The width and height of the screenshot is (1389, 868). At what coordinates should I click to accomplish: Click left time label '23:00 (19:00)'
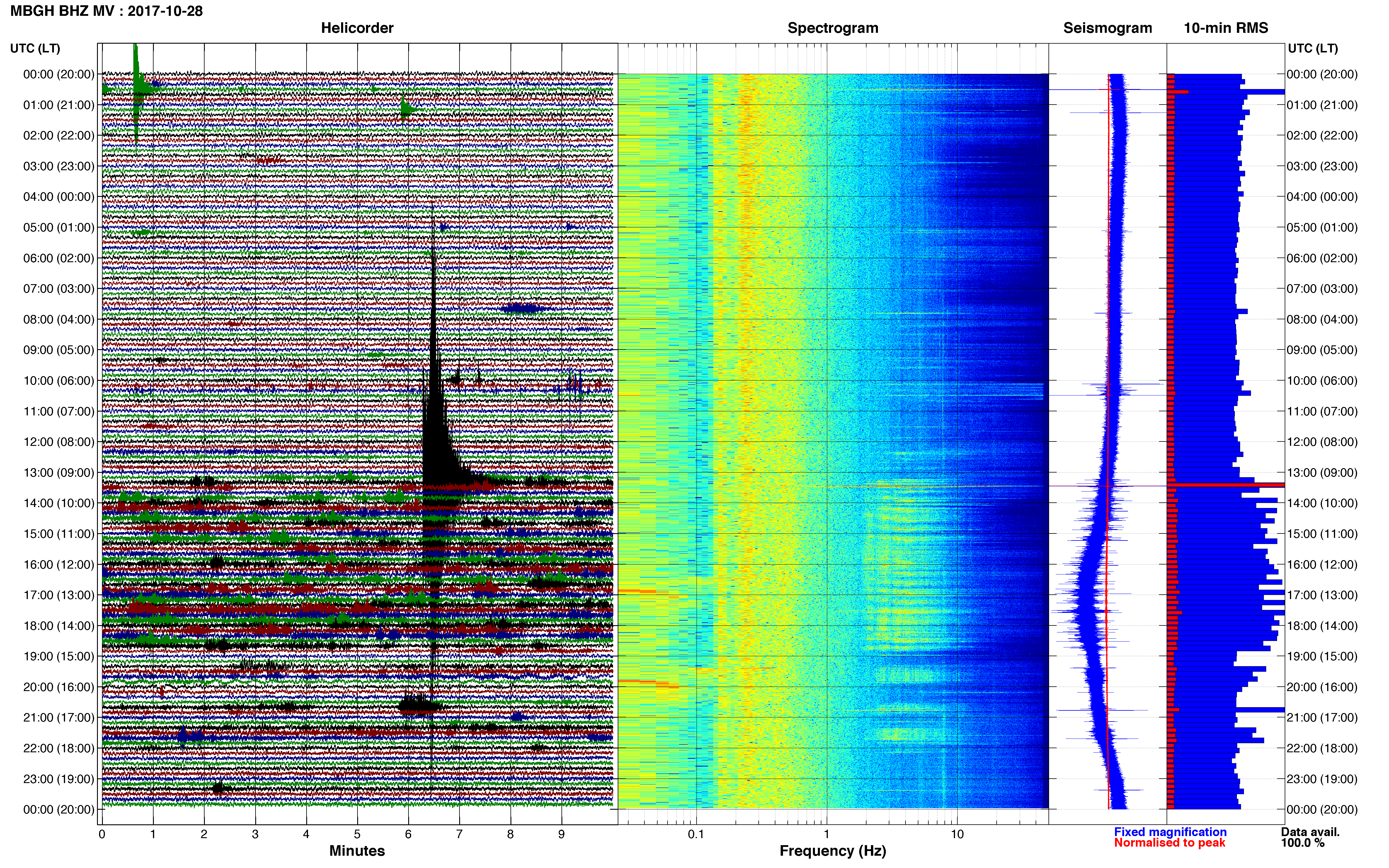click(x=59, y=779)
